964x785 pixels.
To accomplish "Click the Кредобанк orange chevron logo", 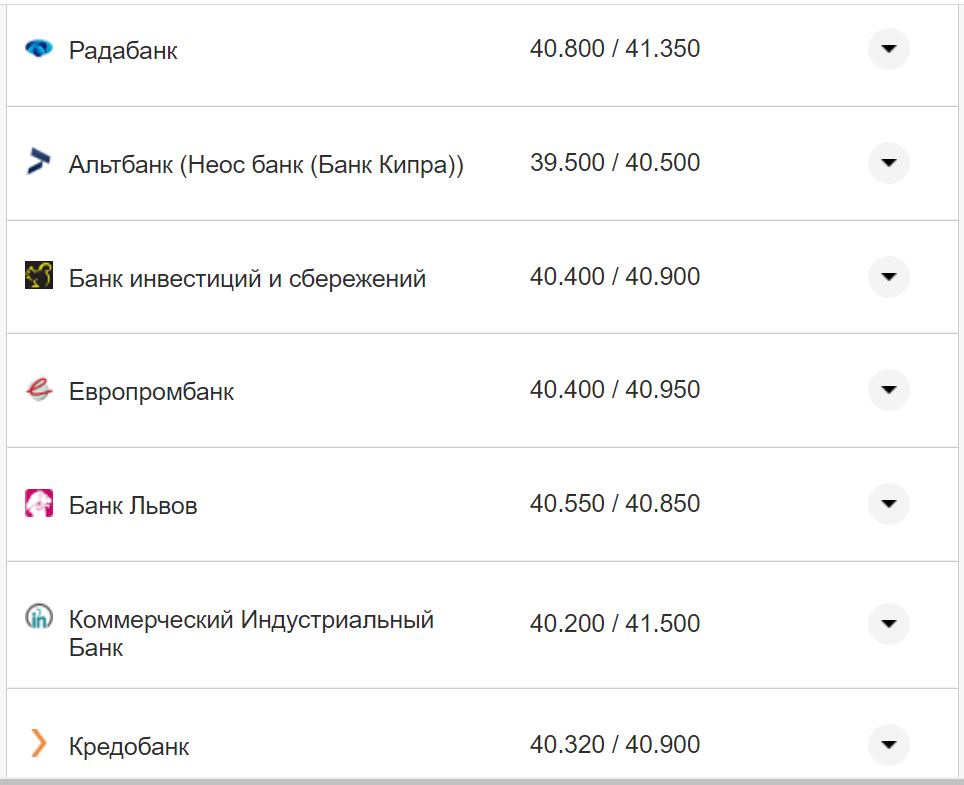I will coord(38,743).
